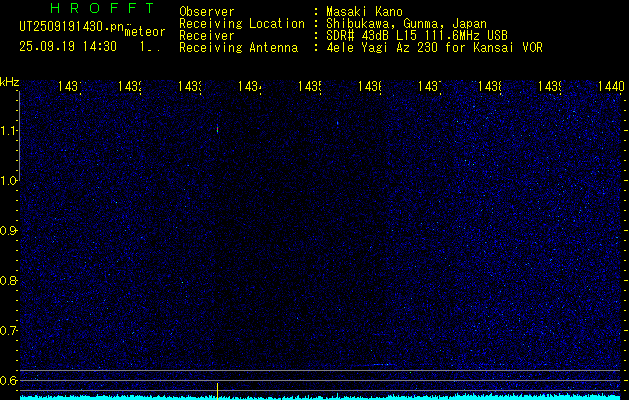Select the observer name Masaki Kano
The width and height of the screenshot is (629, 400).
(x=364, y=11)
